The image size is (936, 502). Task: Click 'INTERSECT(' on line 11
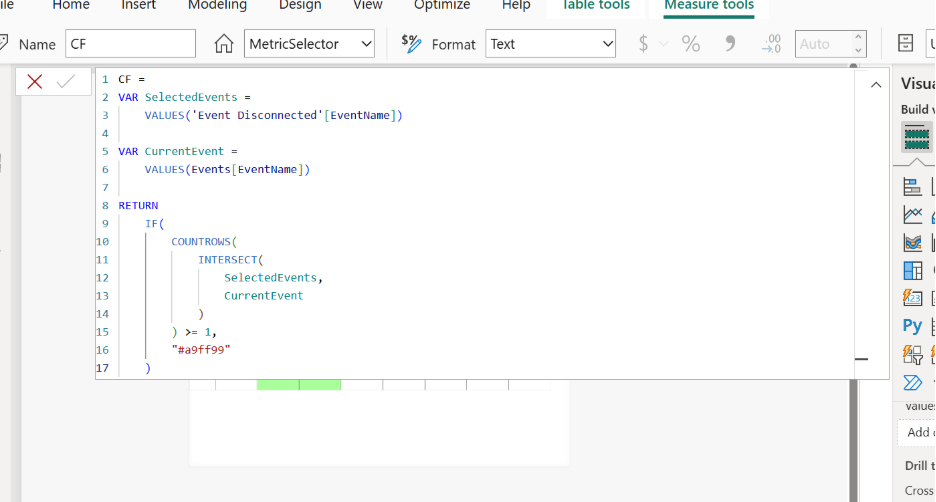(x=231, y=260)
